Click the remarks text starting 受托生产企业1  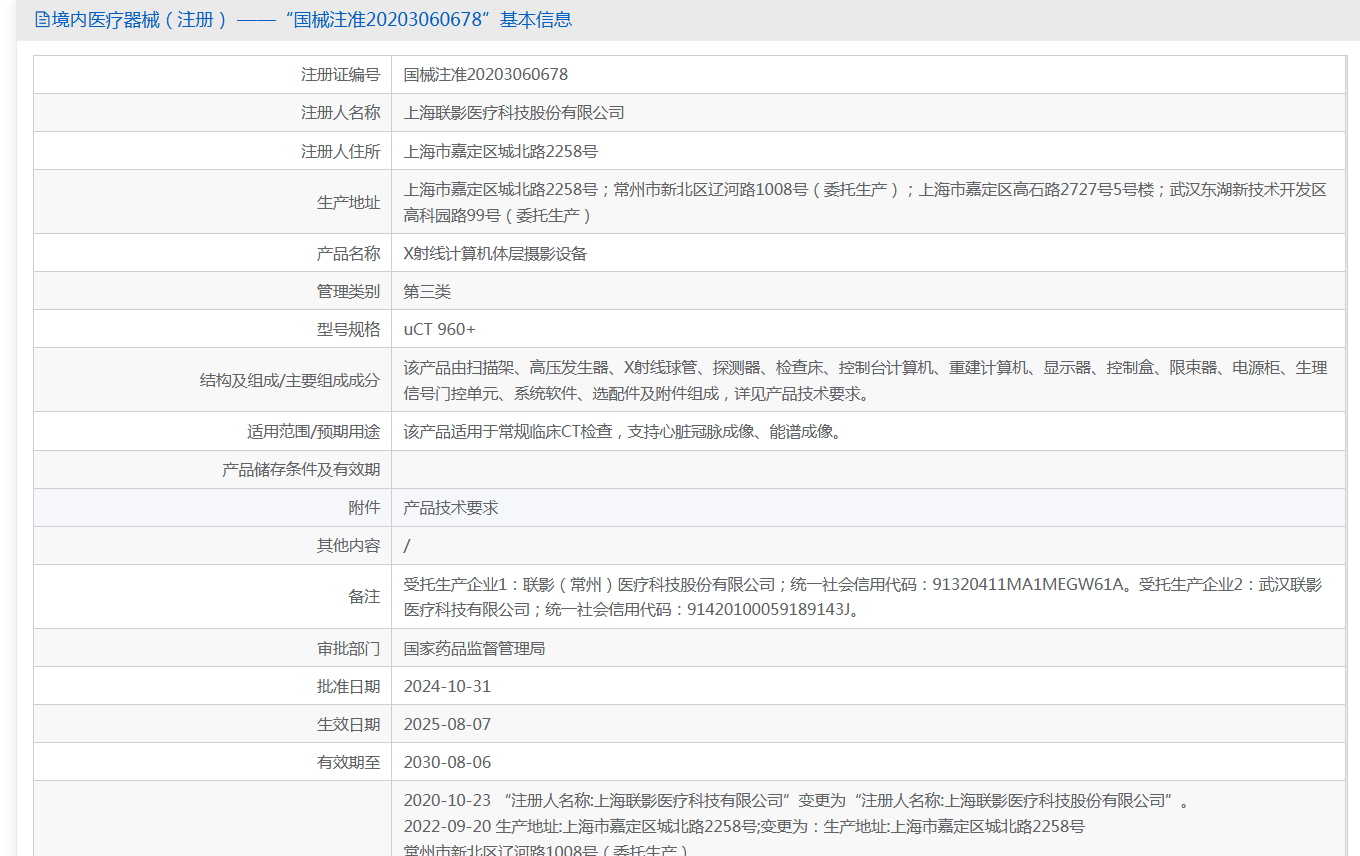tap(863, 597)
